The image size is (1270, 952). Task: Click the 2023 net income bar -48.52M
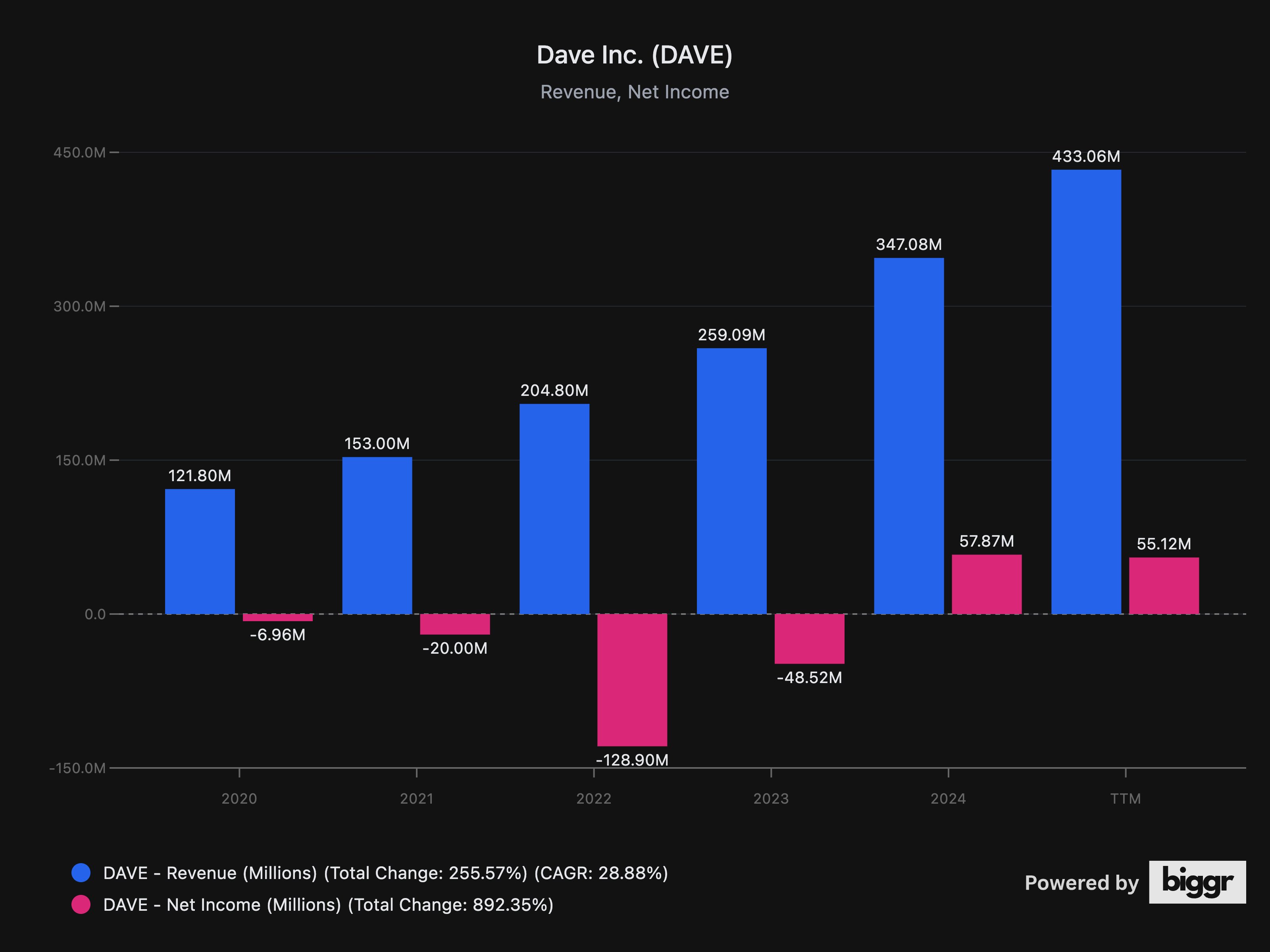click(809, 638)
